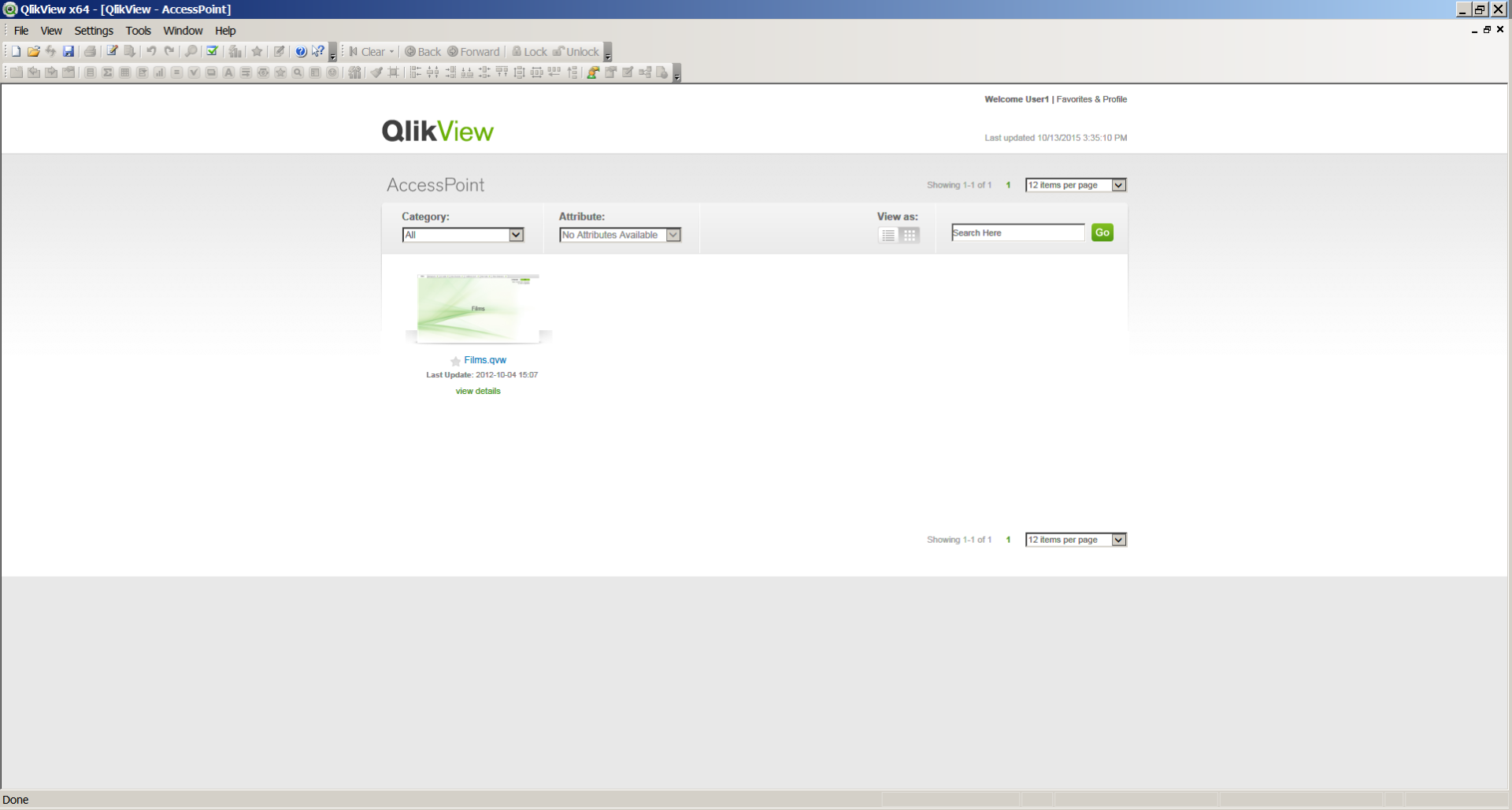Image resolution: width=1512 pixels, height=810 pixels.
Task: Click the Current Selections checkmark icon
Action: (x=212, y=51)
